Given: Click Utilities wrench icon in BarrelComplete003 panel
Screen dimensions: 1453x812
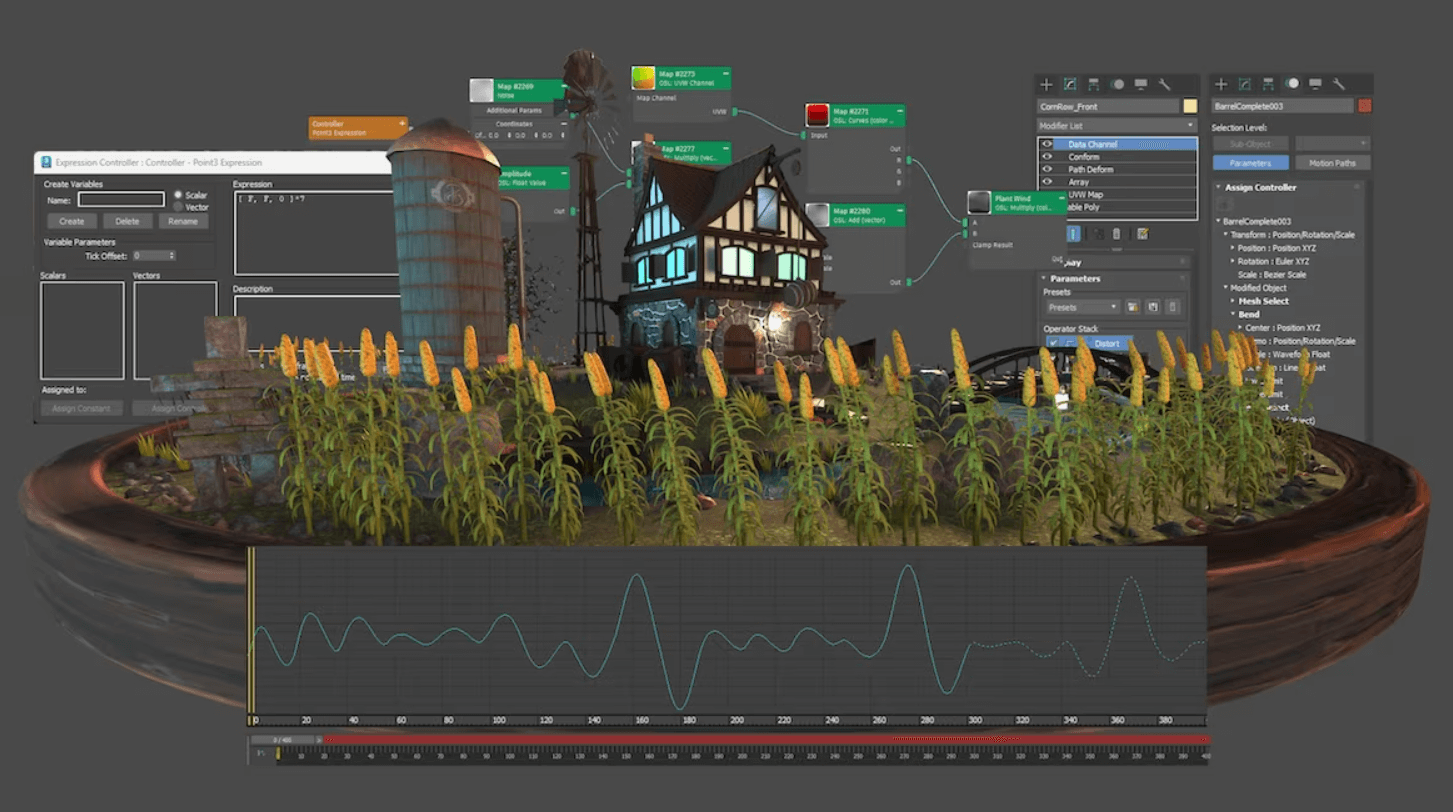Looking at the screenshot, I should [1339, 85].
